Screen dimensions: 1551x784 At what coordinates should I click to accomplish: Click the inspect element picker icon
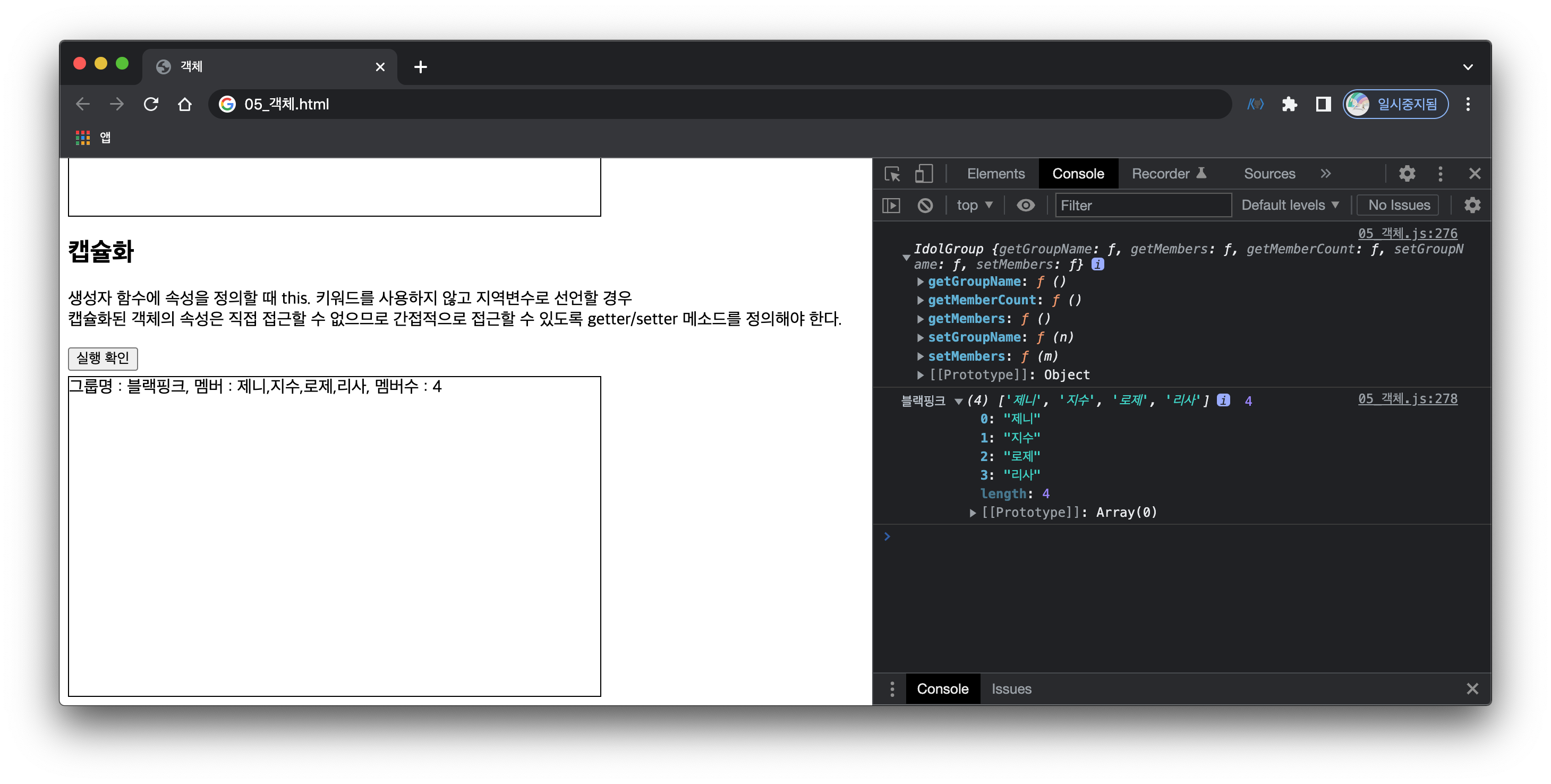892,174
